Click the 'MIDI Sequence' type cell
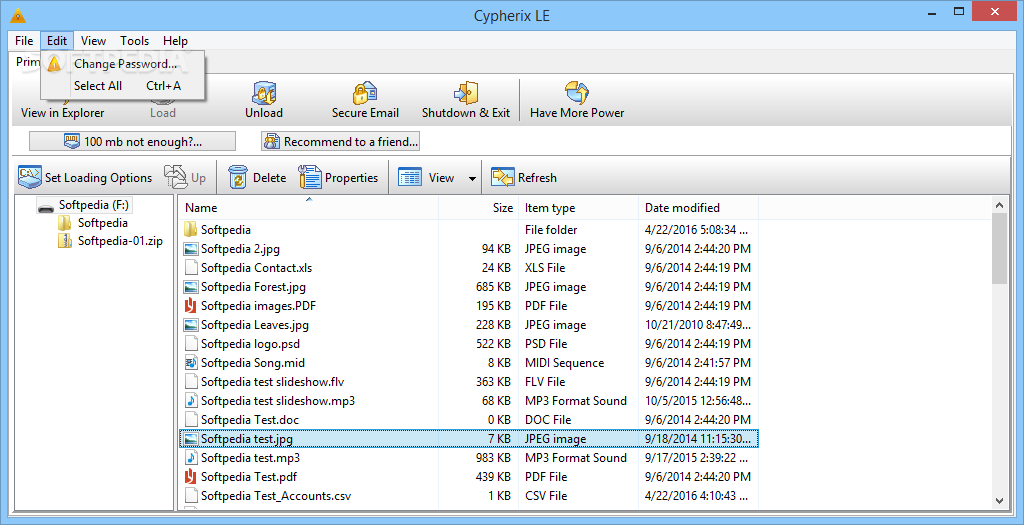The image size is (1024, 525). 564,363
